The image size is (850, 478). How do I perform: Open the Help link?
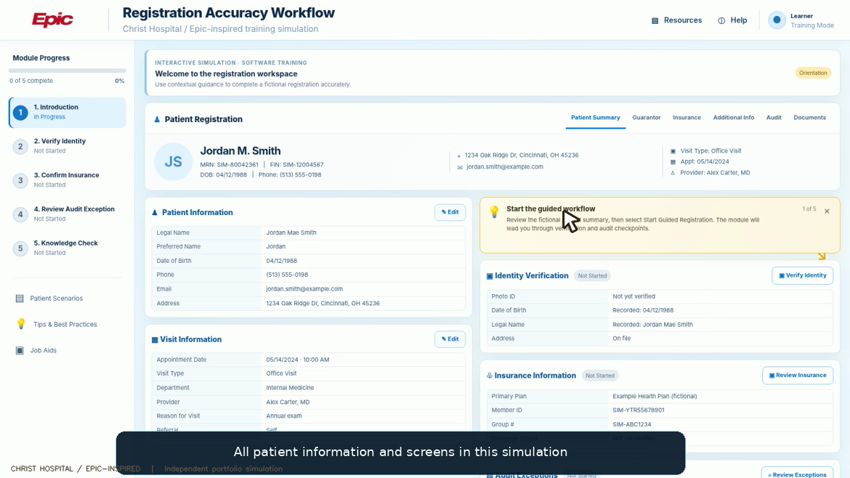point(732,20)
